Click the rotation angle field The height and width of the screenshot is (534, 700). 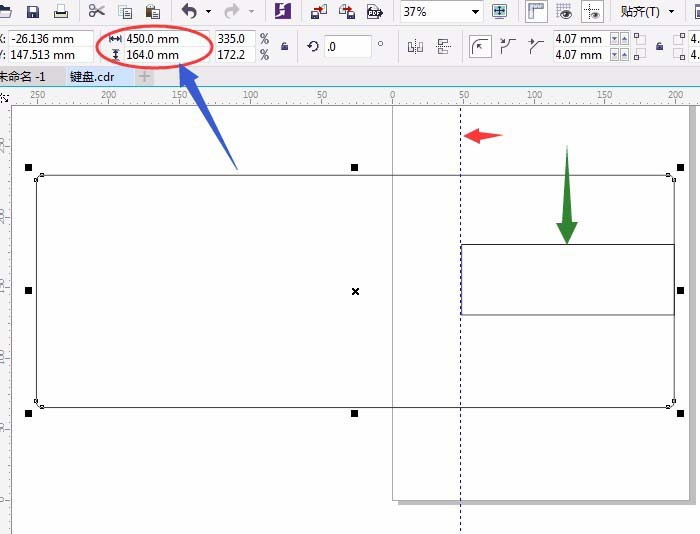348,46
